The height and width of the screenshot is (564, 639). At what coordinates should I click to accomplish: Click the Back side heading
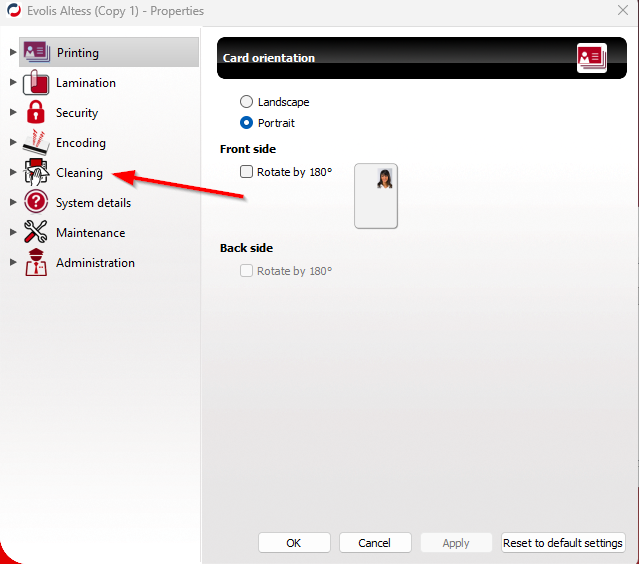coord(247,248)
